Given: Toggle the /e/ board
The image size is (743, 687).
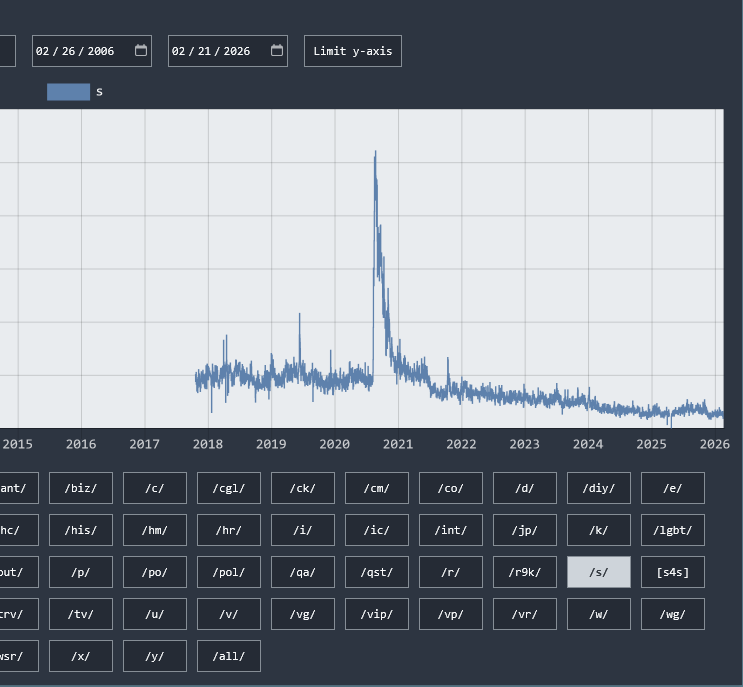Looking at the screenshot, I should point(672,488).
